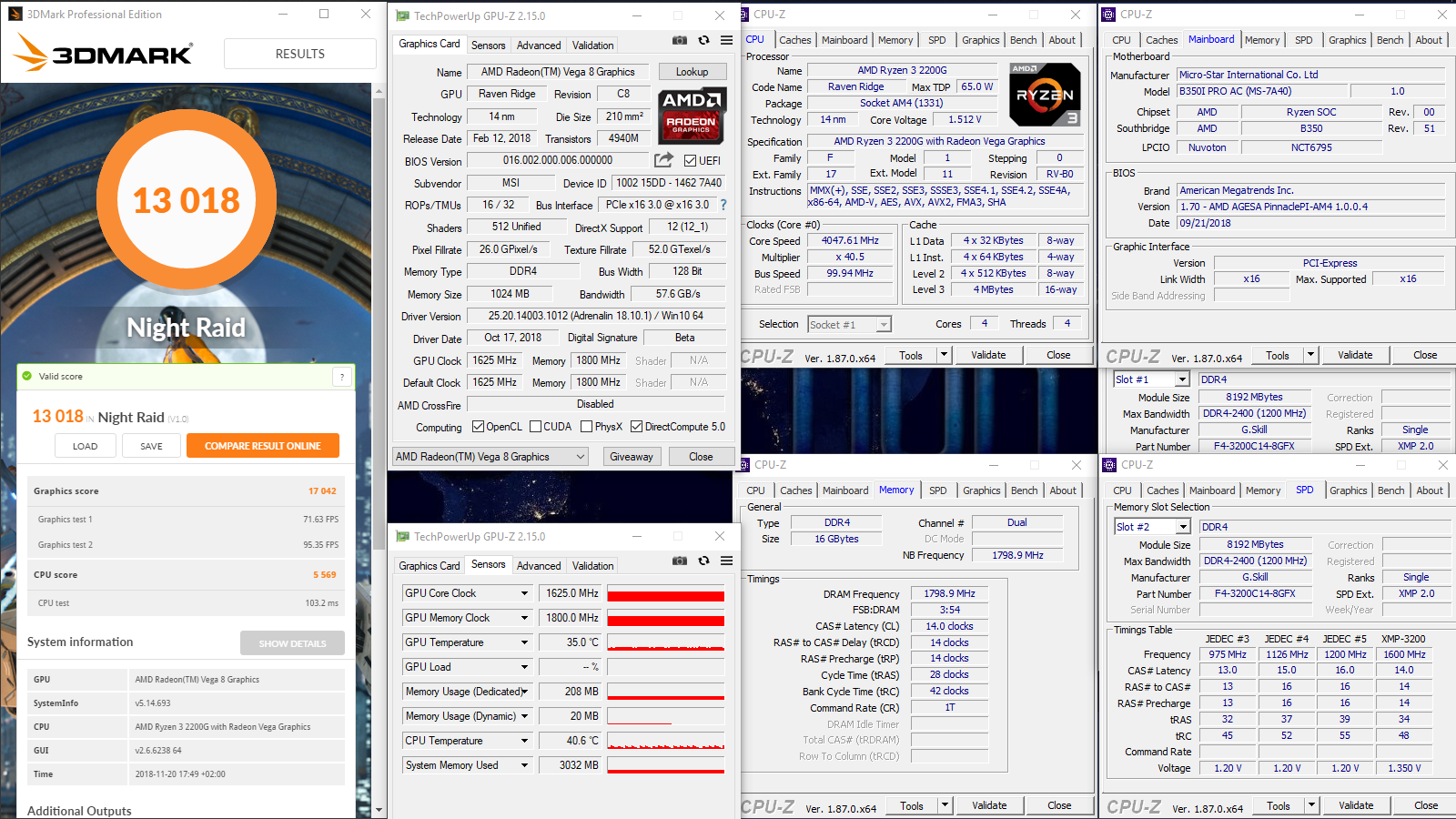Screen dimensions: 1456x819
Task: Switch to the SPD tab in CPU-Z Memory window
Action: (x=937, y=490)
